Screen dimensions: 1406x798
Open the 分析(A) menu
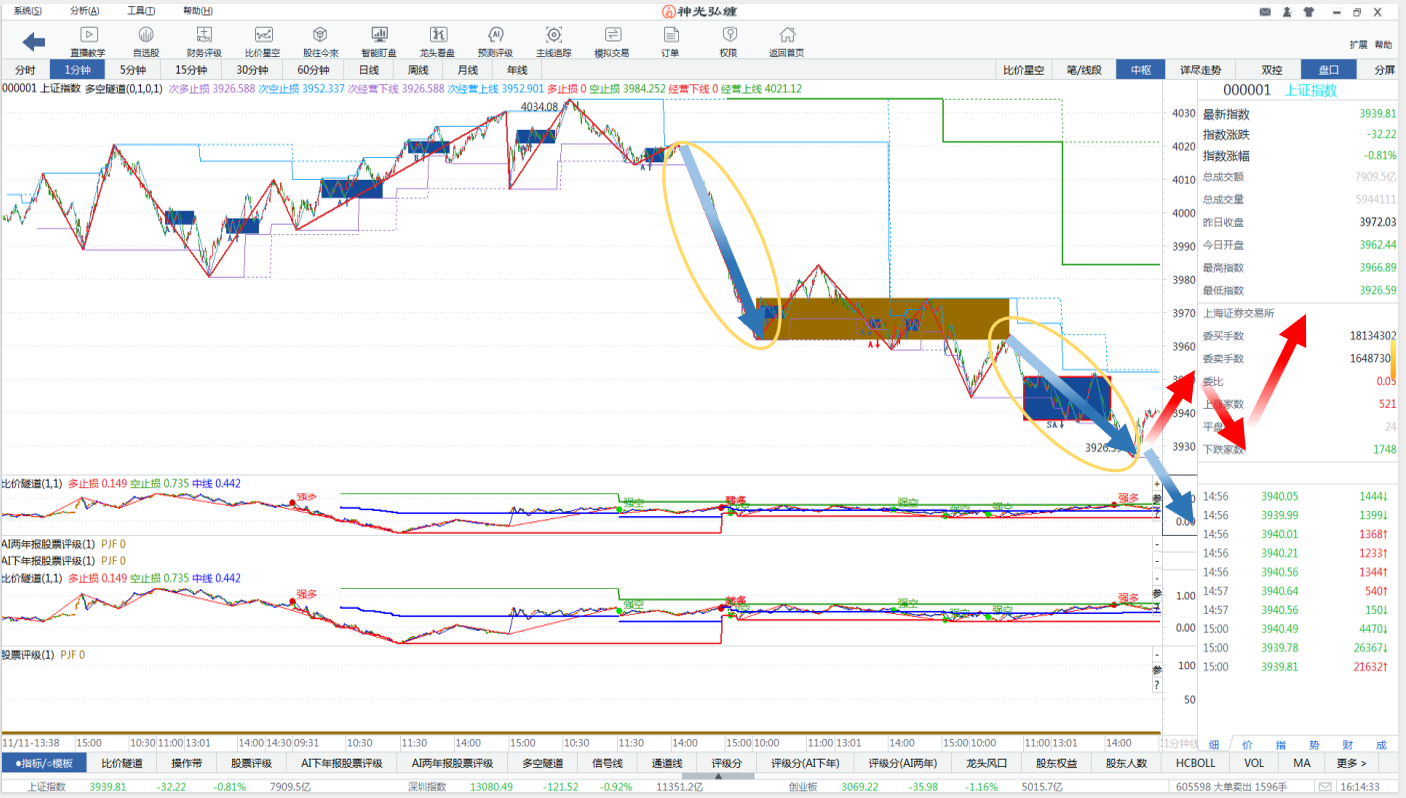pos(85,11)
